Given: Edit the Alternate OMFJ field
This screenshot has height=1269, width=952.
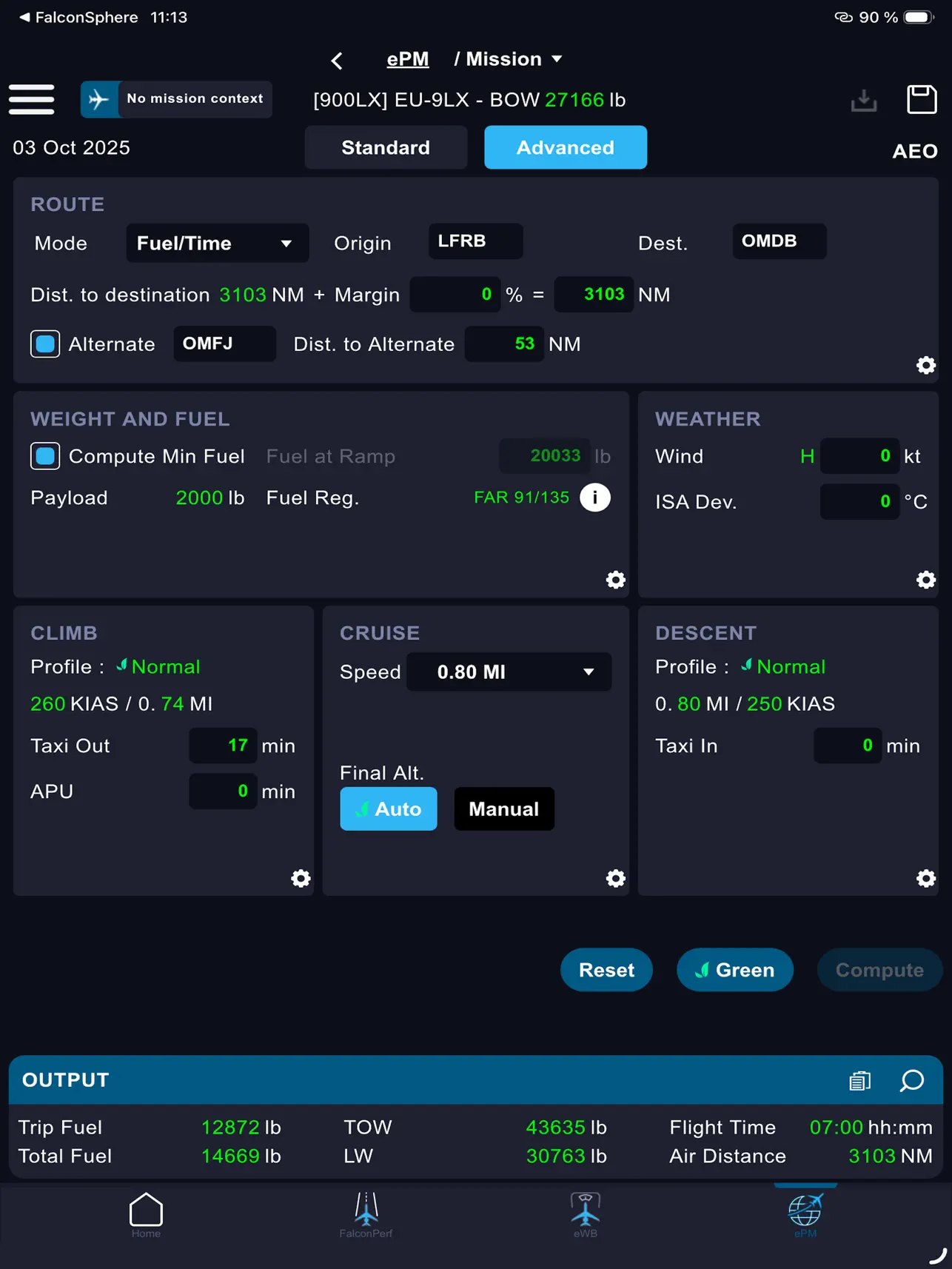Looking at the screenshot, I should (x=224, y=344).
